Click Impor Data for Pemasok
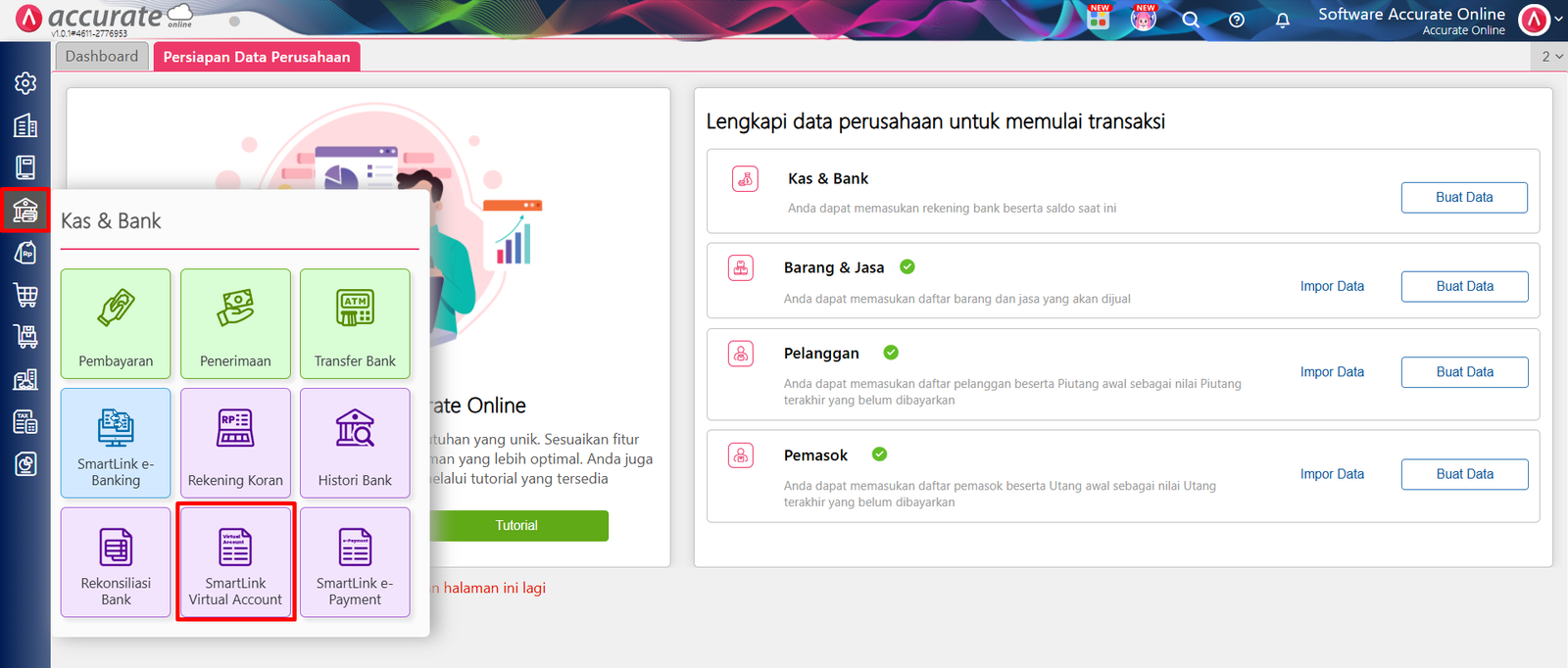 click(1332, 474)
